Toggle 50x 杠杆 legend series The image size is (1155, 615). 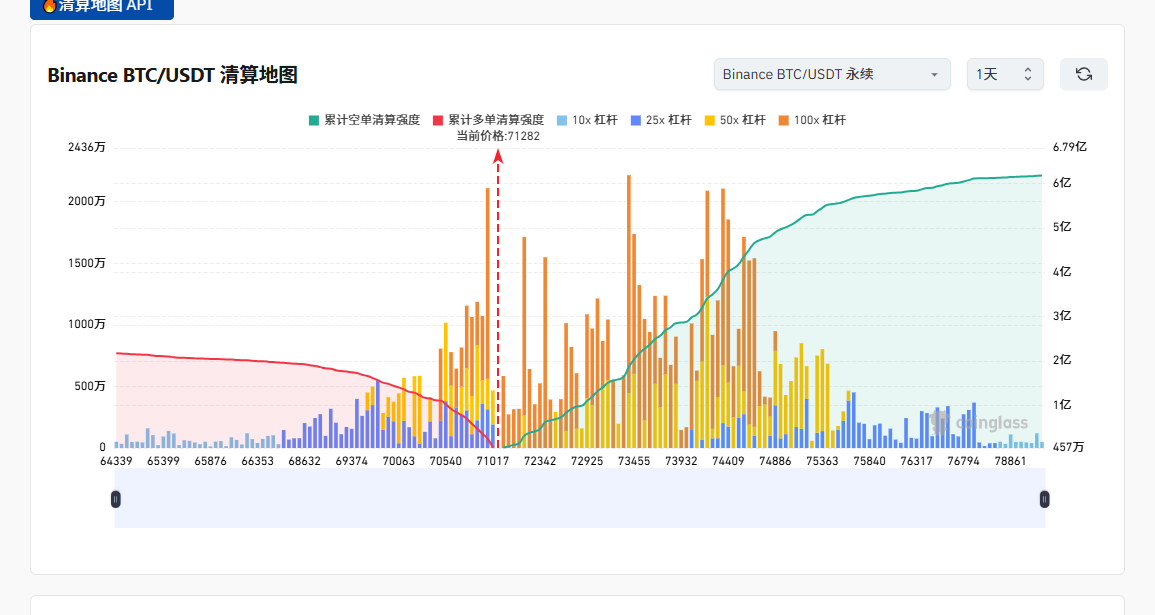pos(735,119)
